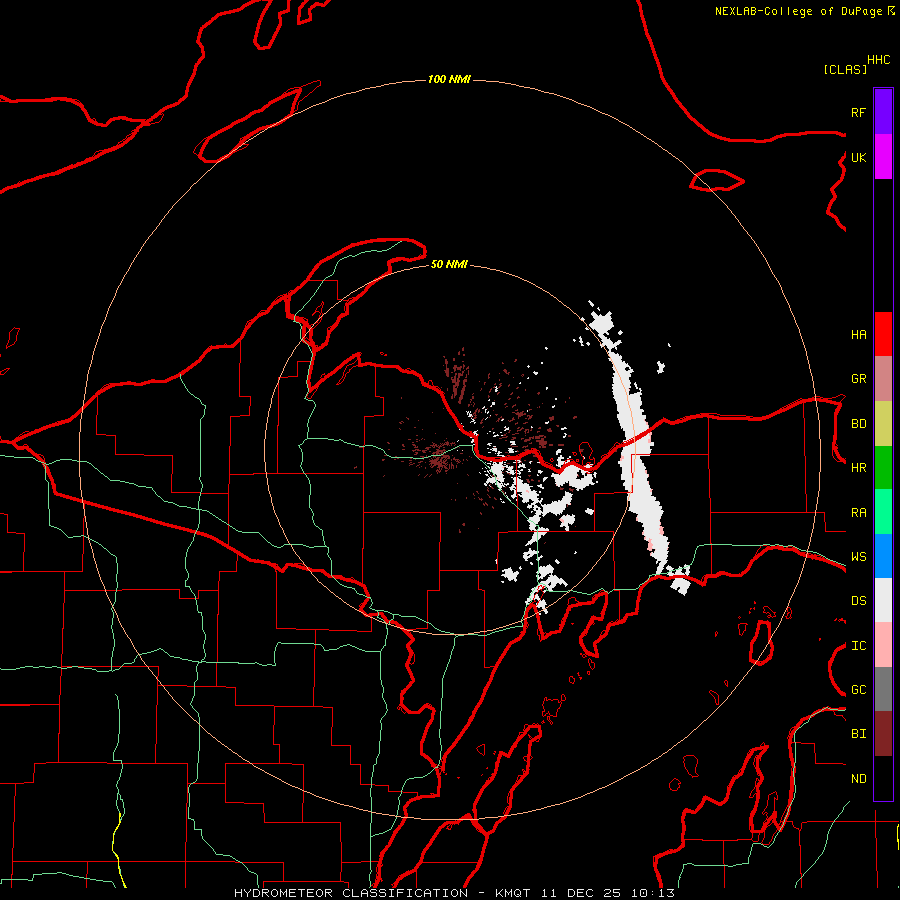
Task: Select the BI brown legend swatch
Action: coord(883,734)
